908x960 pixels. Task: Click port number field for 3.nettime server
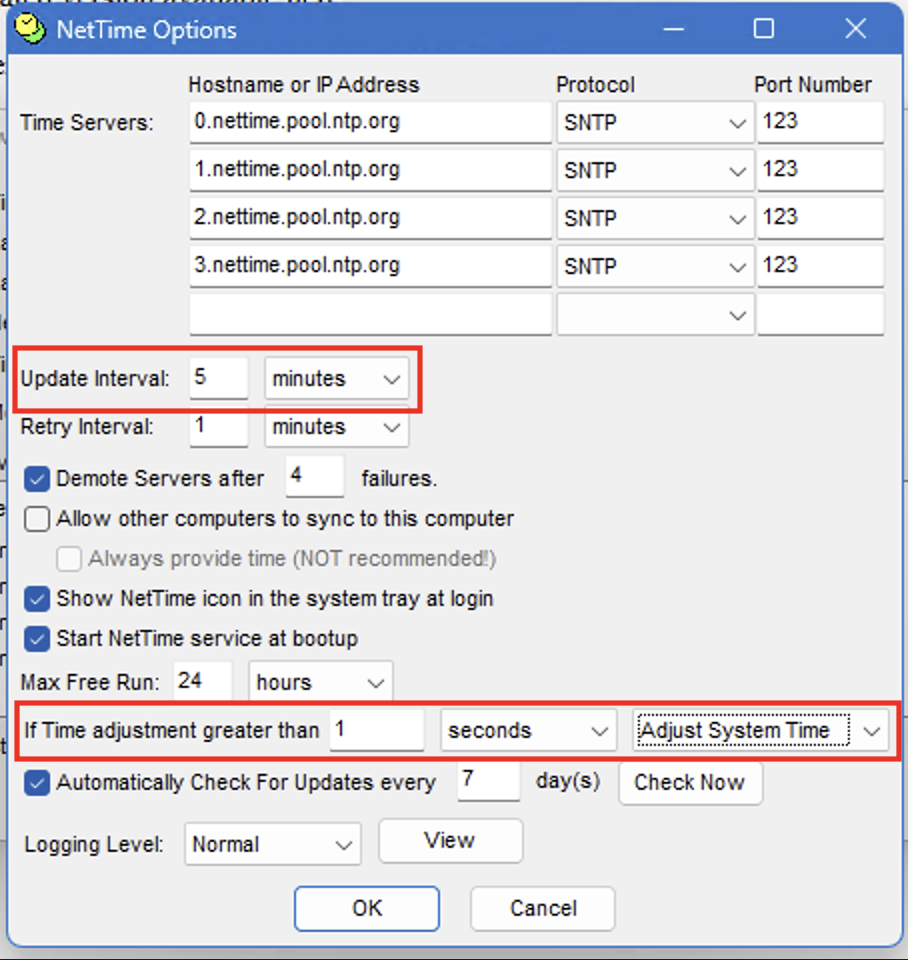coord(820,266)
